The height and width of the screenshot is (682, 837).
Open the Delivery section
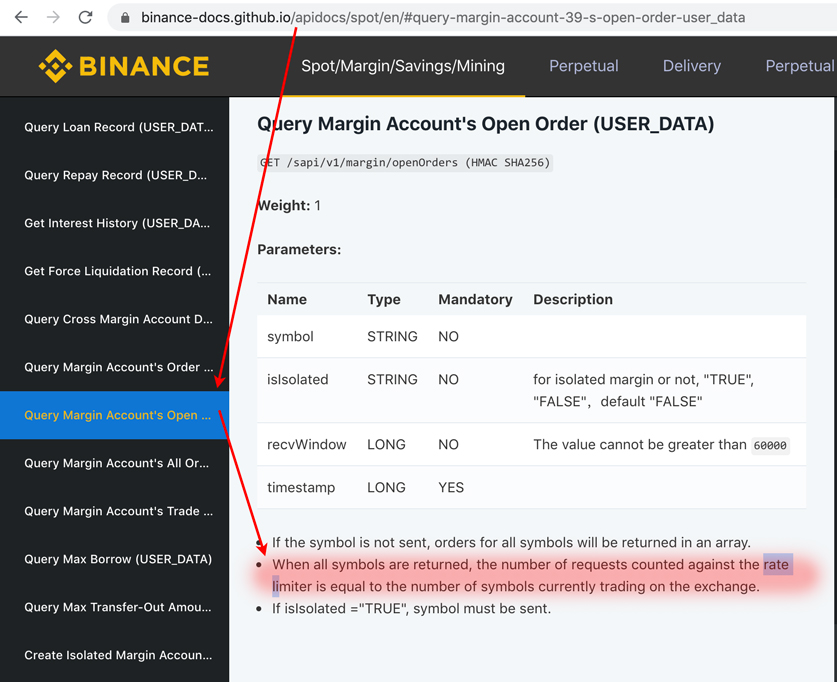pyautogui.click(x=691, y=65)
